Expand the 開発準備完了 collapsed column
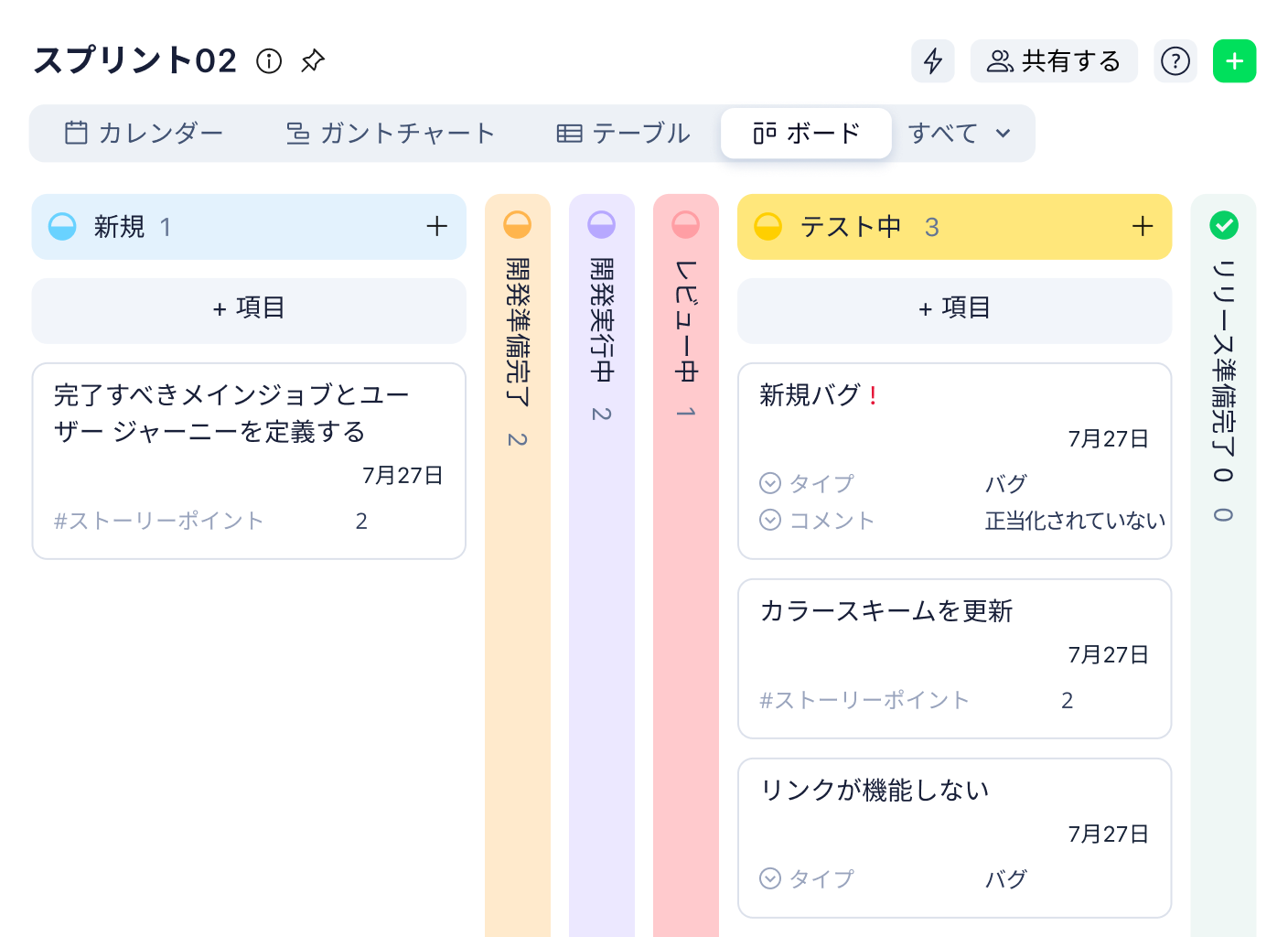This screenshot has width=1288, height=937. (x=518, y=565)
